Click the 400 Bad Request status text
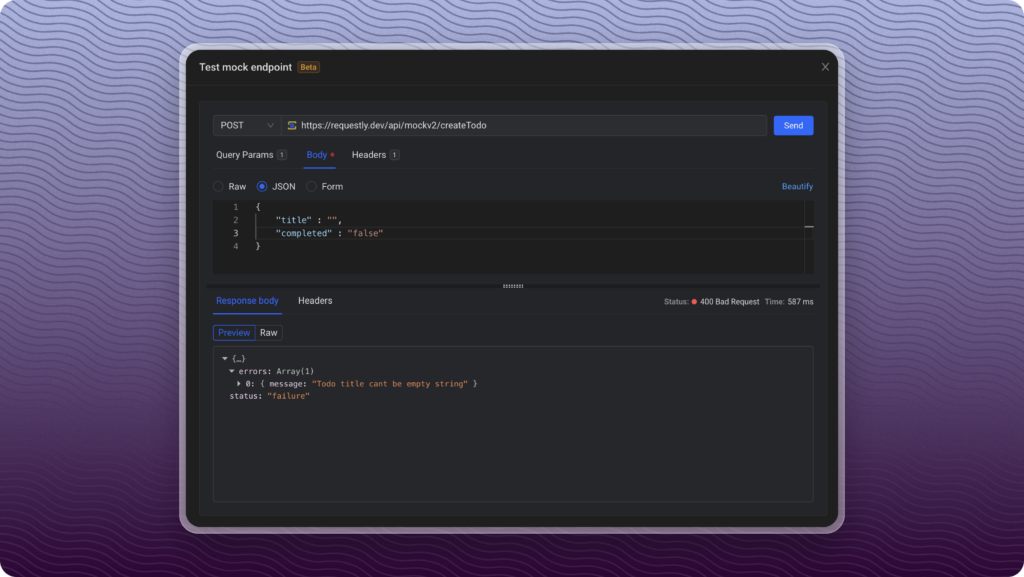This screenshot has height=577, width=1024. 729,302
